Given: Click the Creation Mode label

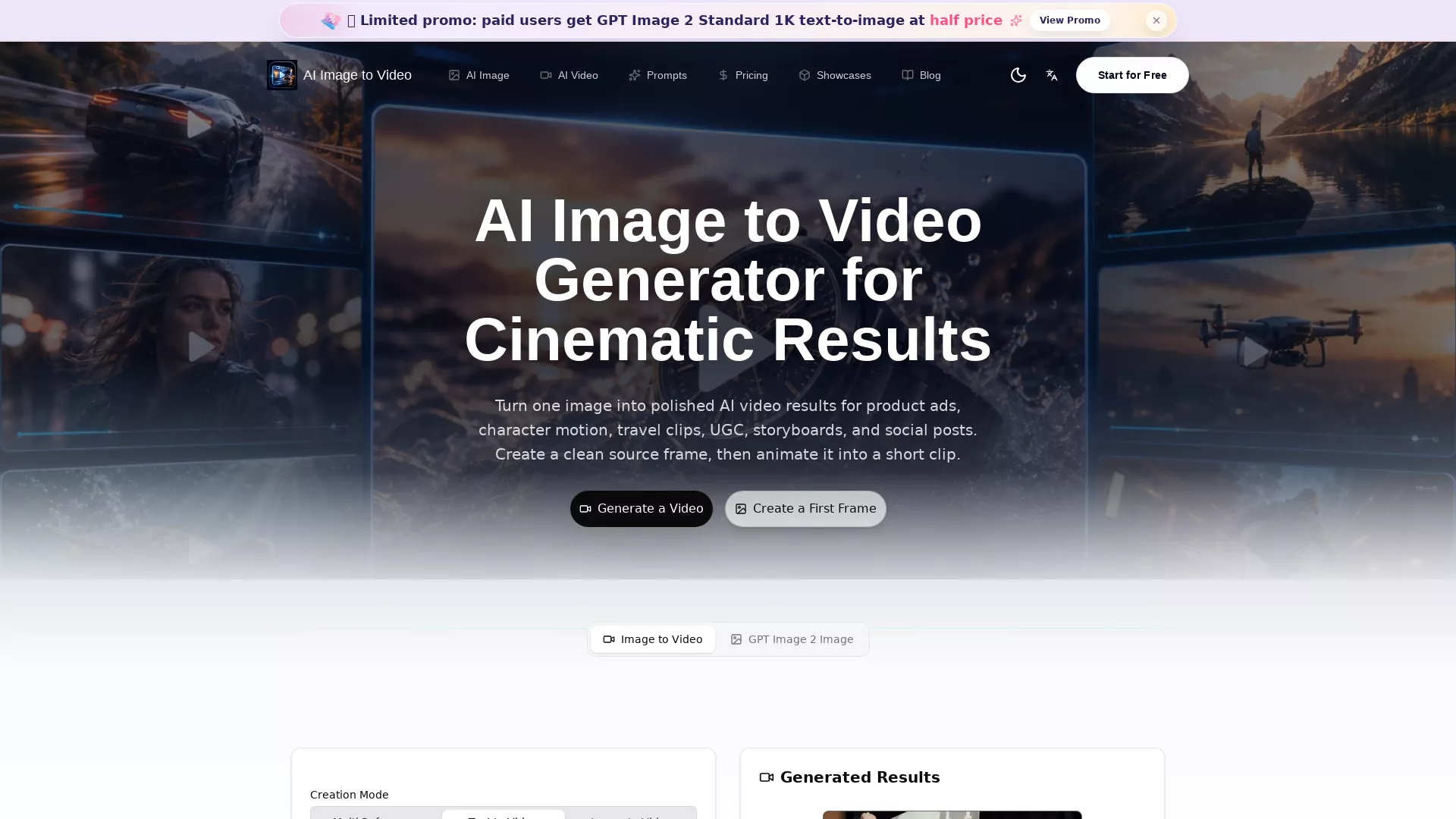Looking at the screenshot, I should click(349, 795).
